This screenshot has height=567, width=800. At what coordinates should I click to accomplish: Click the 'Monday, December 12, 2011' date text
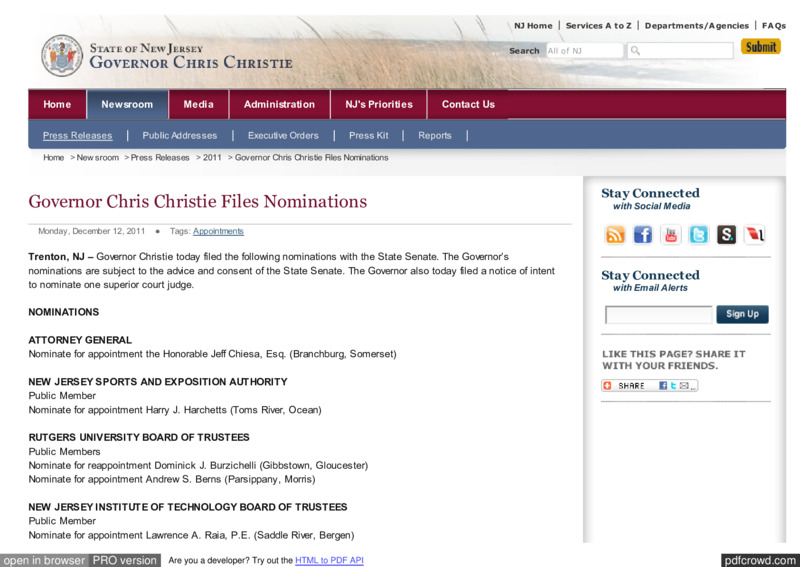[91, 231]
